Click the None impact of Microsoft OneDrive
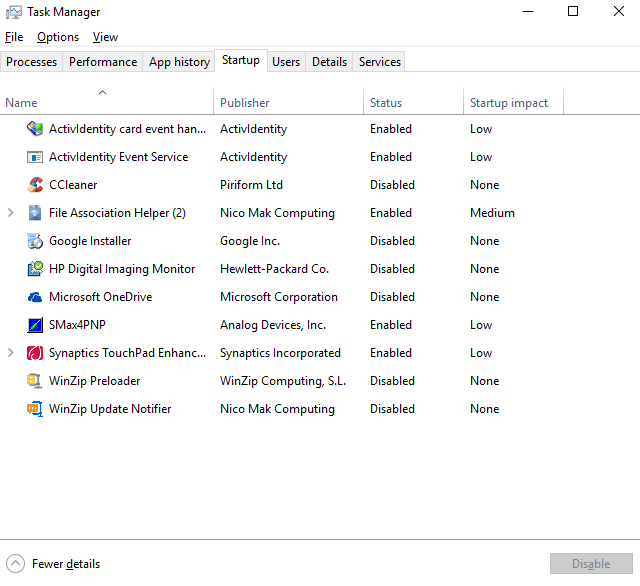This screenshot has width=640, height=586. [x=484, y=297]
